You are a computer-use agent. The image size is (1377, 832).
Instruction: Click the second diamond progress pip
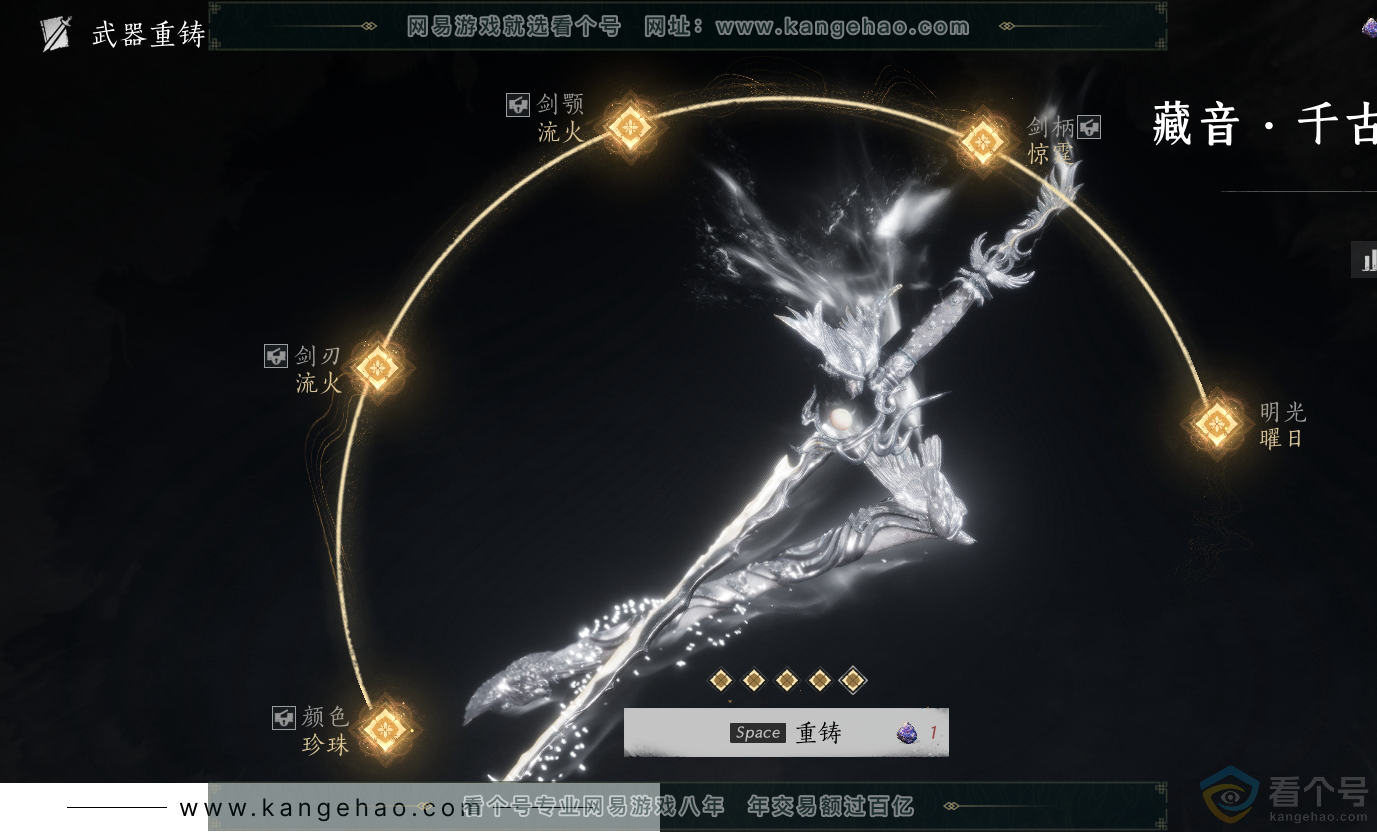coord(754,680)
